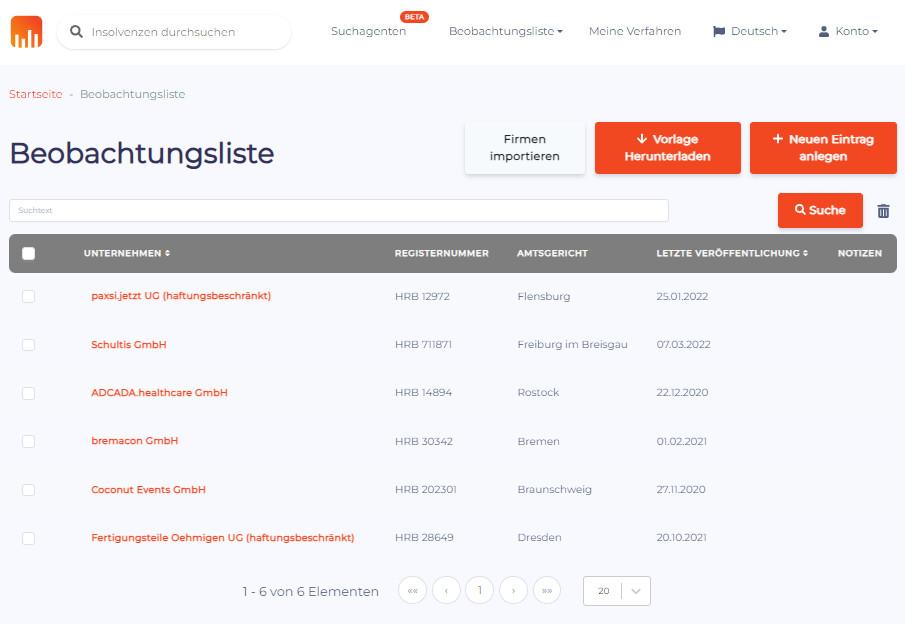The image size is (905, 624).
Task: Sort the list by Unternehmen column
Action: coord(126,254)
